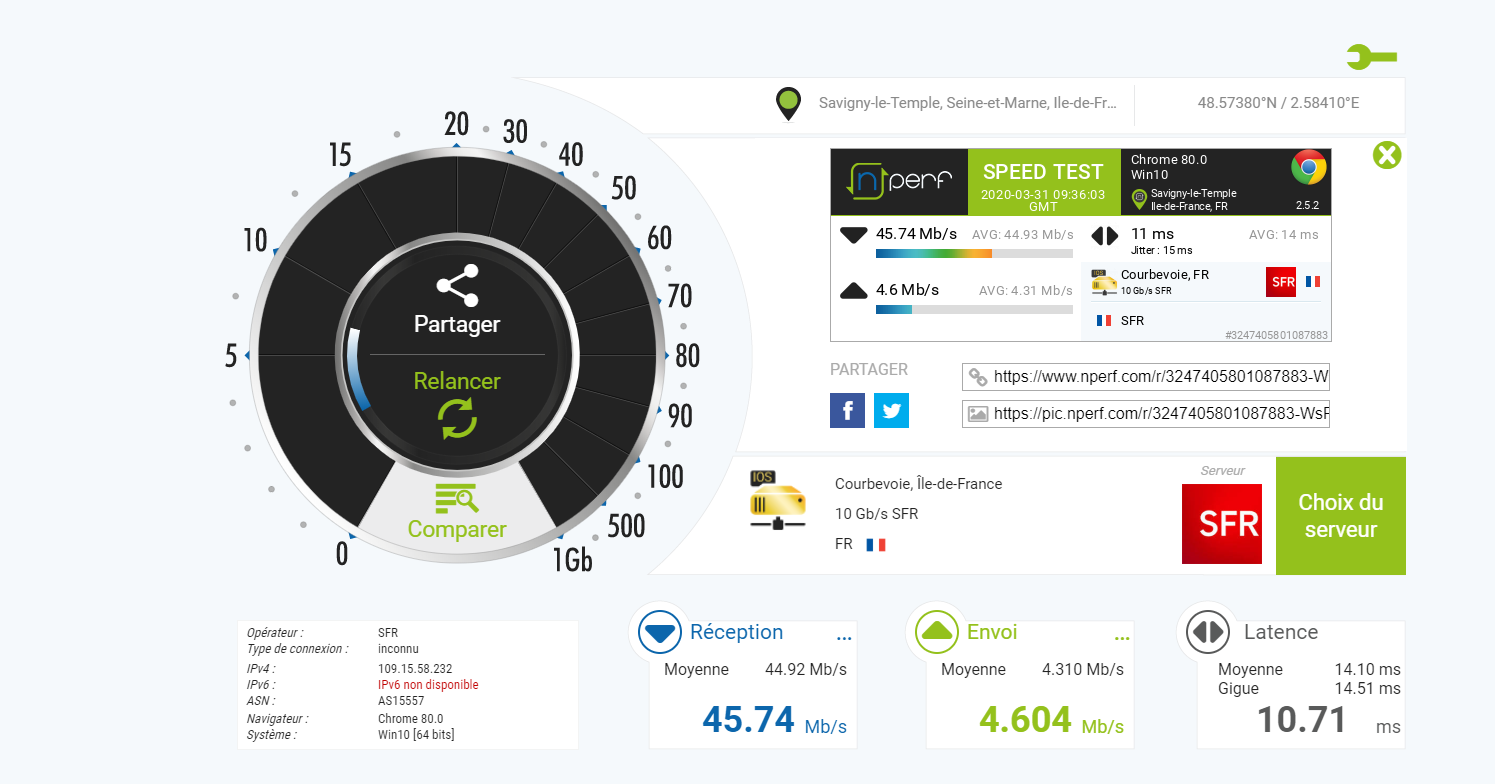Image resolution: width=1495 pixels, height=784 pixels.
Task: Close the speed test result panel
Action: tap(1387, 155)
